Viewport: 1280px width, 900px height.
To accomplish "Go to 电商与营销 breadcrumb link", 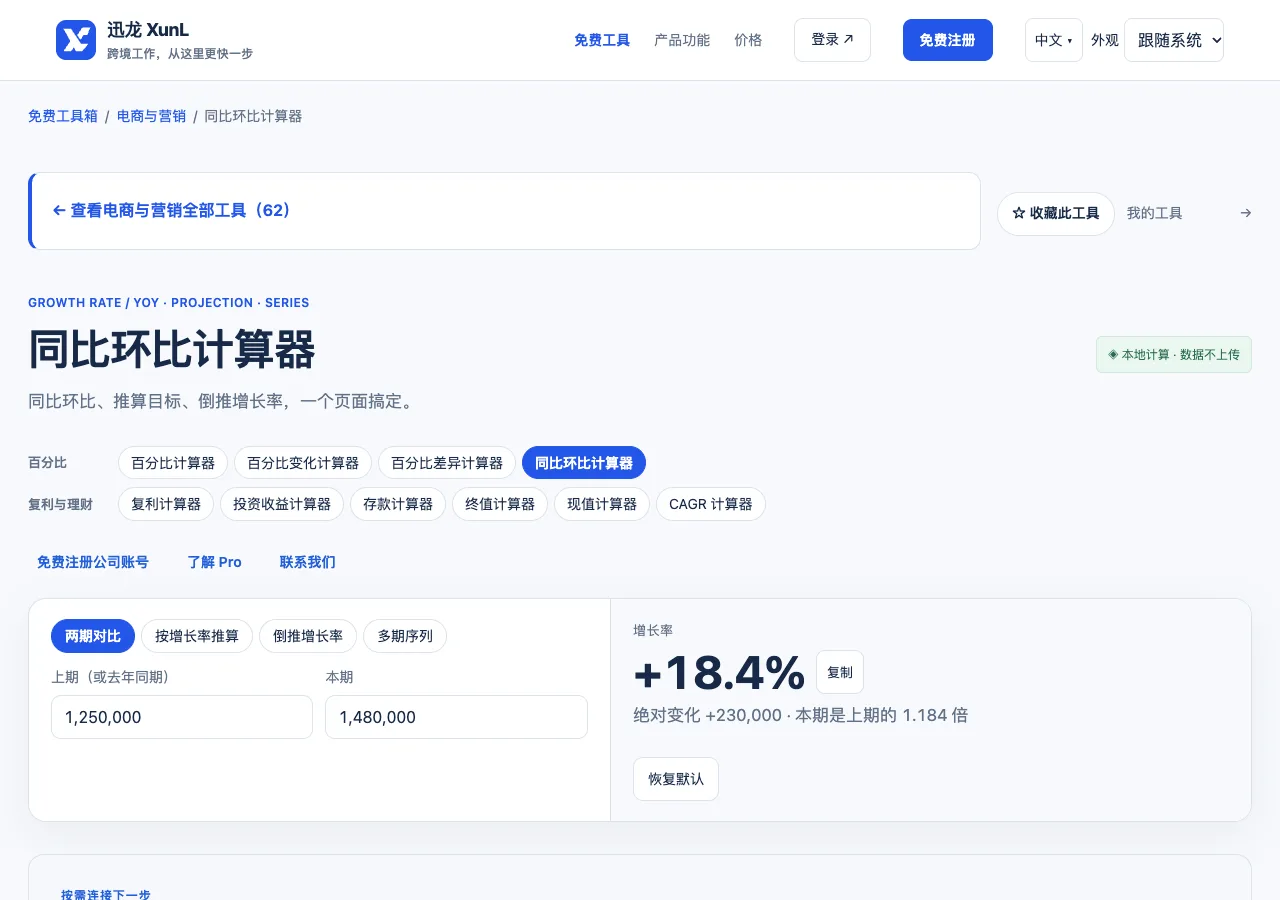I will pyautogui.click(x=151, y=116).
